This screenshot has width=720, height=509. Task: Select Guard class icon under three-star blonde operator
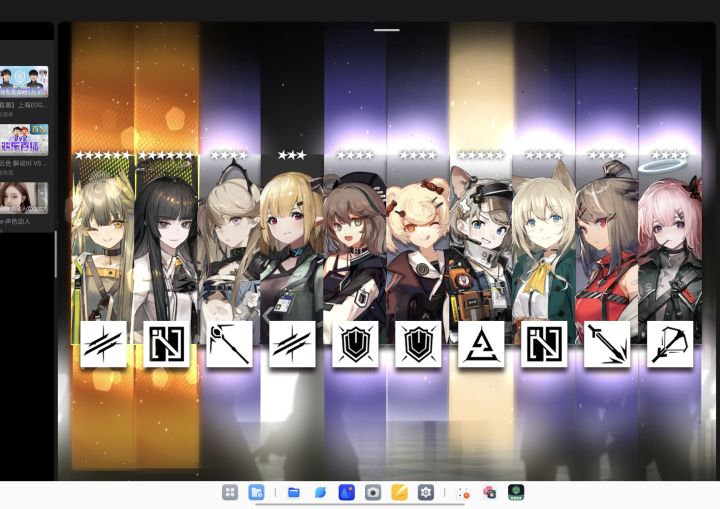pos(292,344)
